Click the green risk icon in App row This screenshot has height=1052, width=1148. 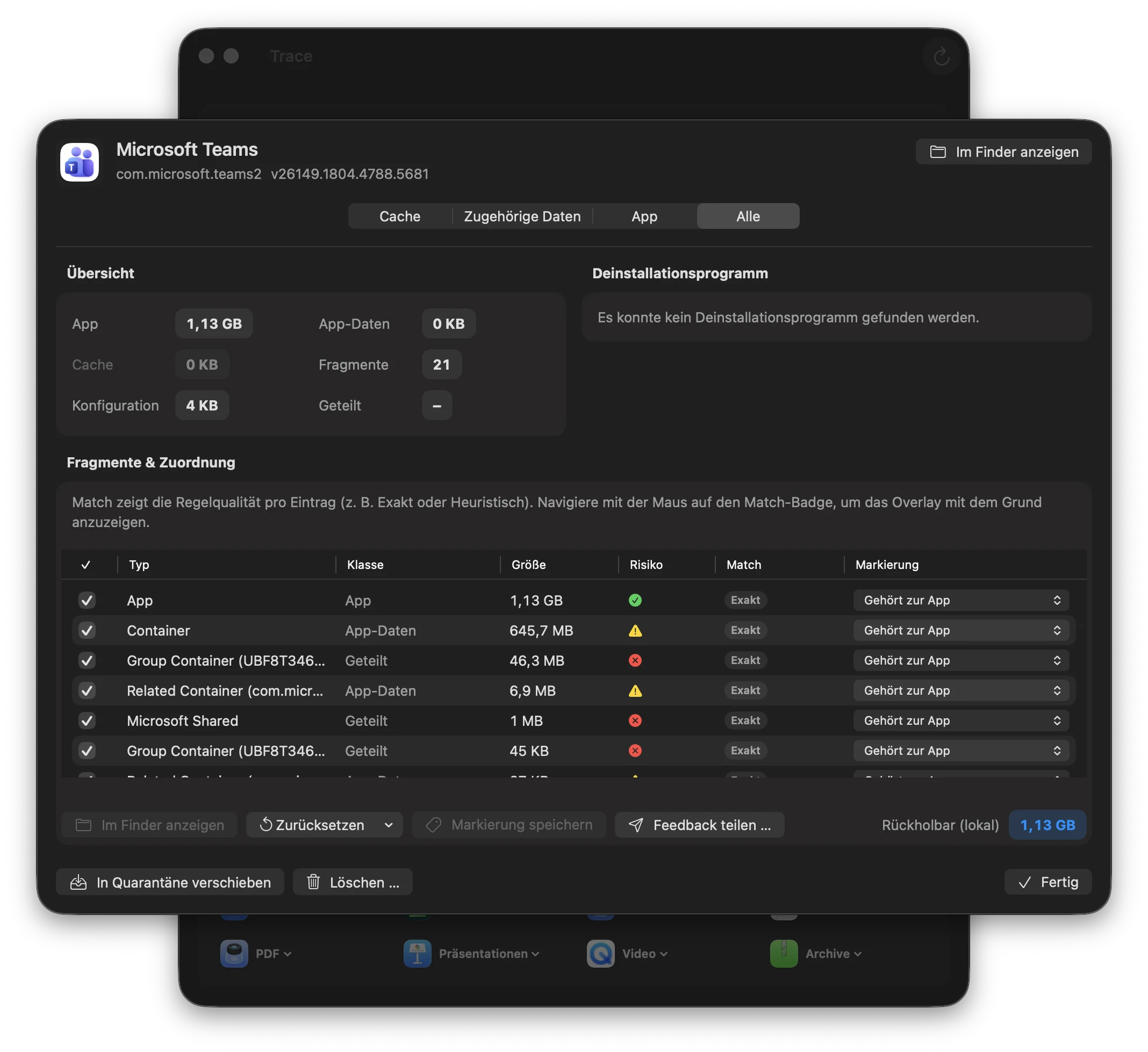point(635,600)
